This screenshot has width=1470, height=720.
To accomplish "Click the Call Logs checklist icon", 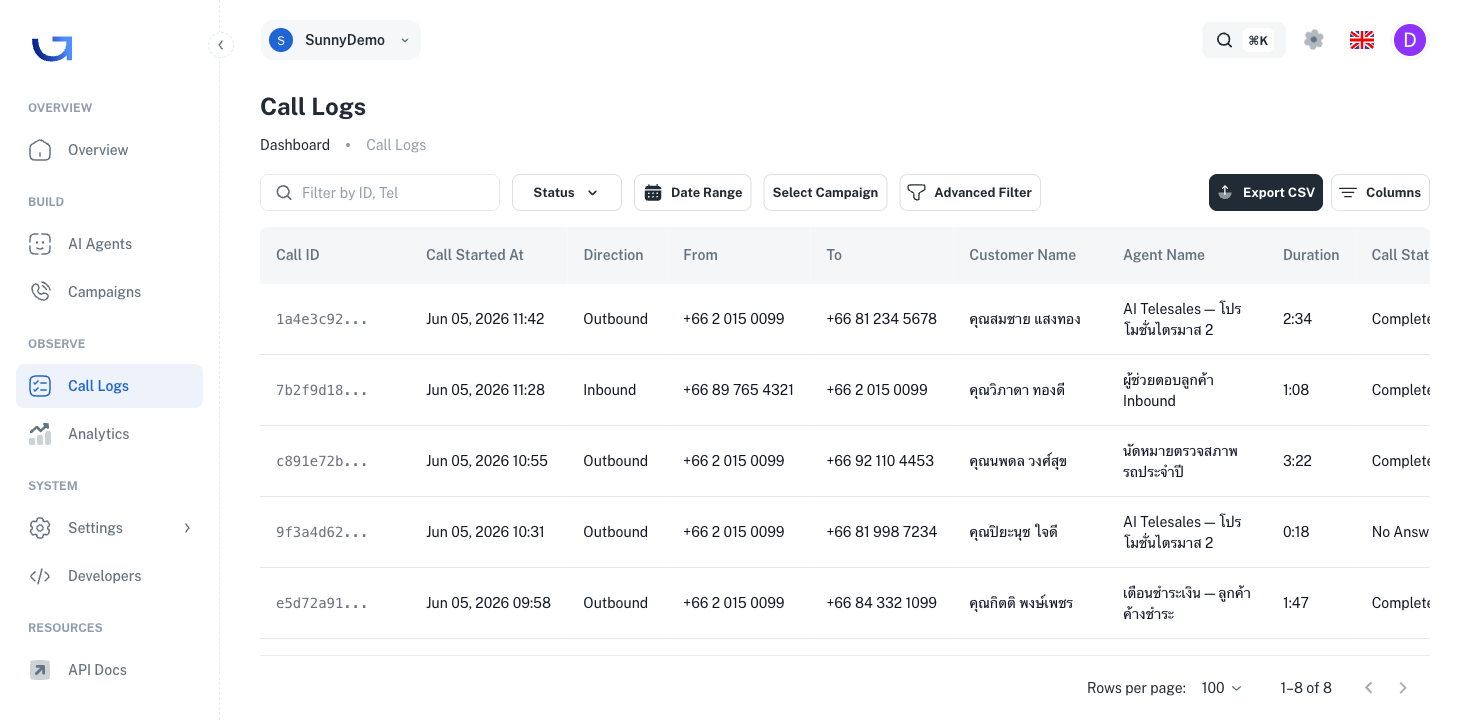I will point(40,386).
